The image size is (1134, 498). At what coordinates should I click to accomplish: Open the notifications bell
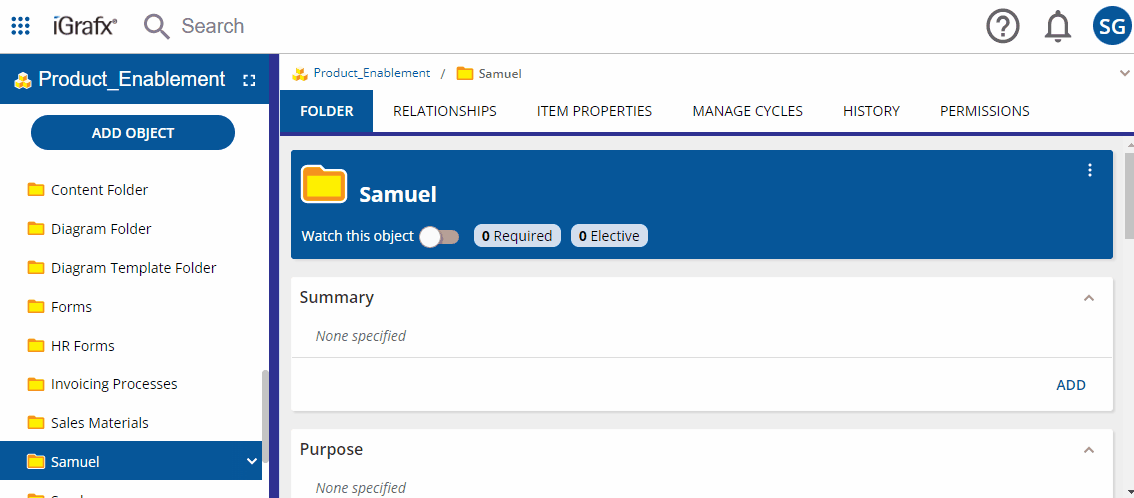tap(1057, 26)
